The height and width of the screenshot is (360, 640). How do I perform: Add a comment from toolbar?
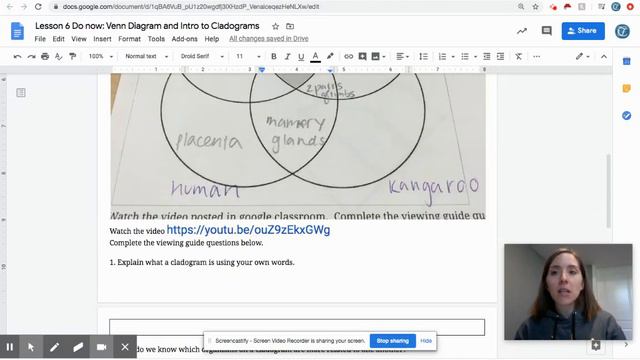click(x=362, y=57)
